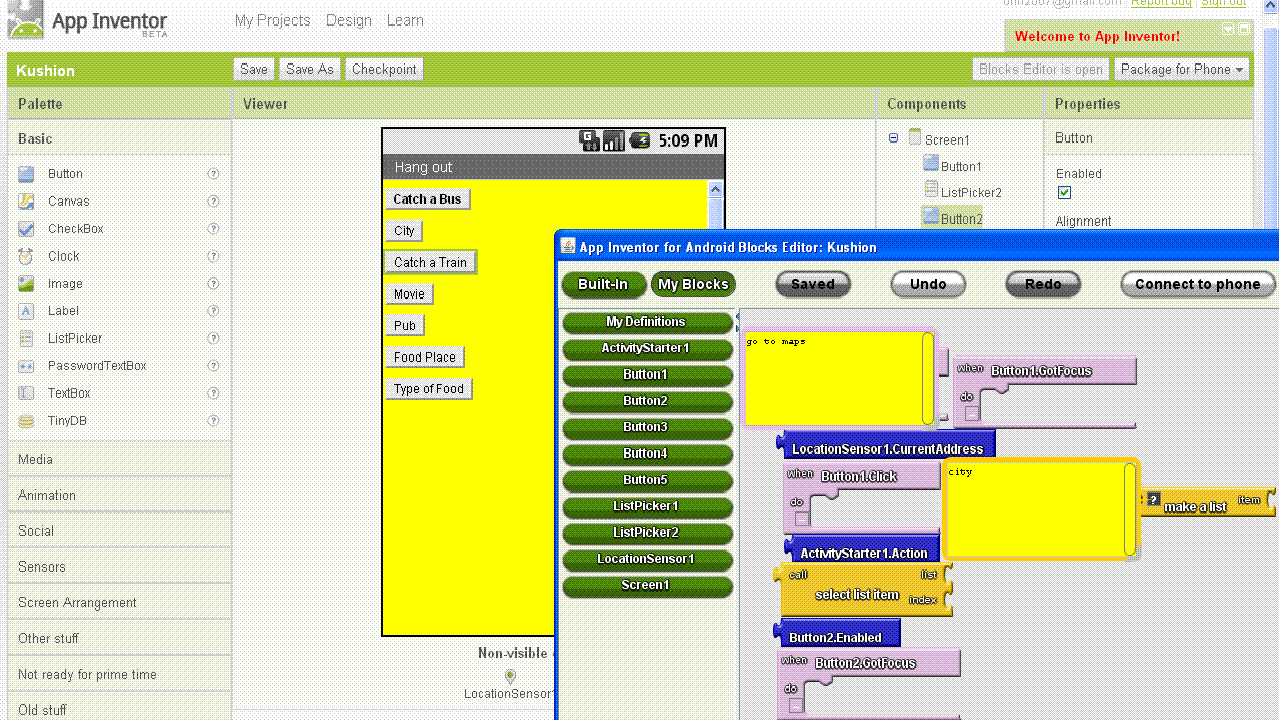Image resolution: width=1280 pixels, height=720 pixels.
Task: Click the TinyDB palette icon
Action: tap(27, 421)
